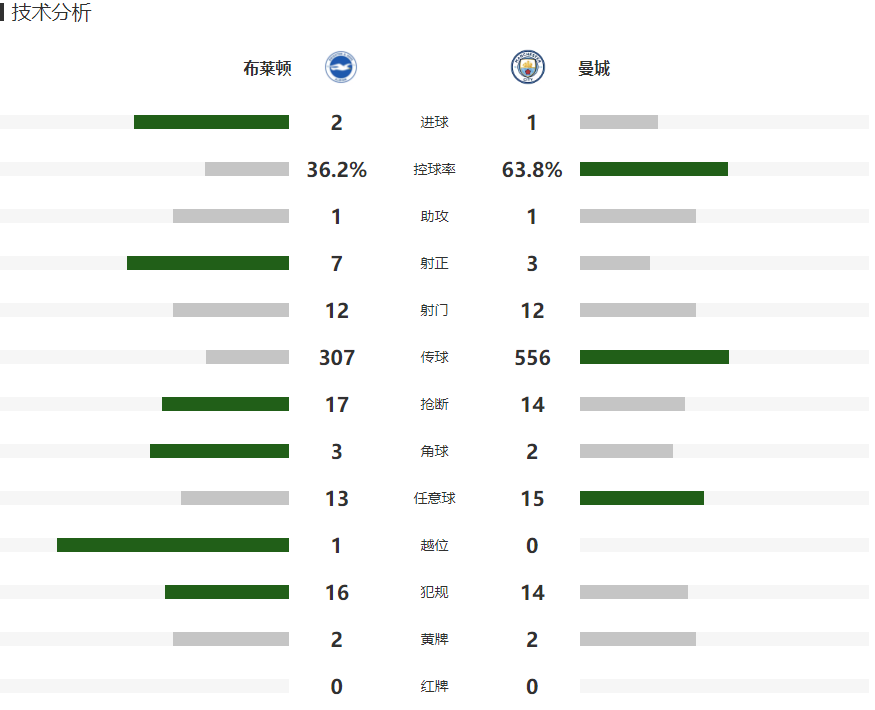Select the 技术分析 section heading

[51, 12]
